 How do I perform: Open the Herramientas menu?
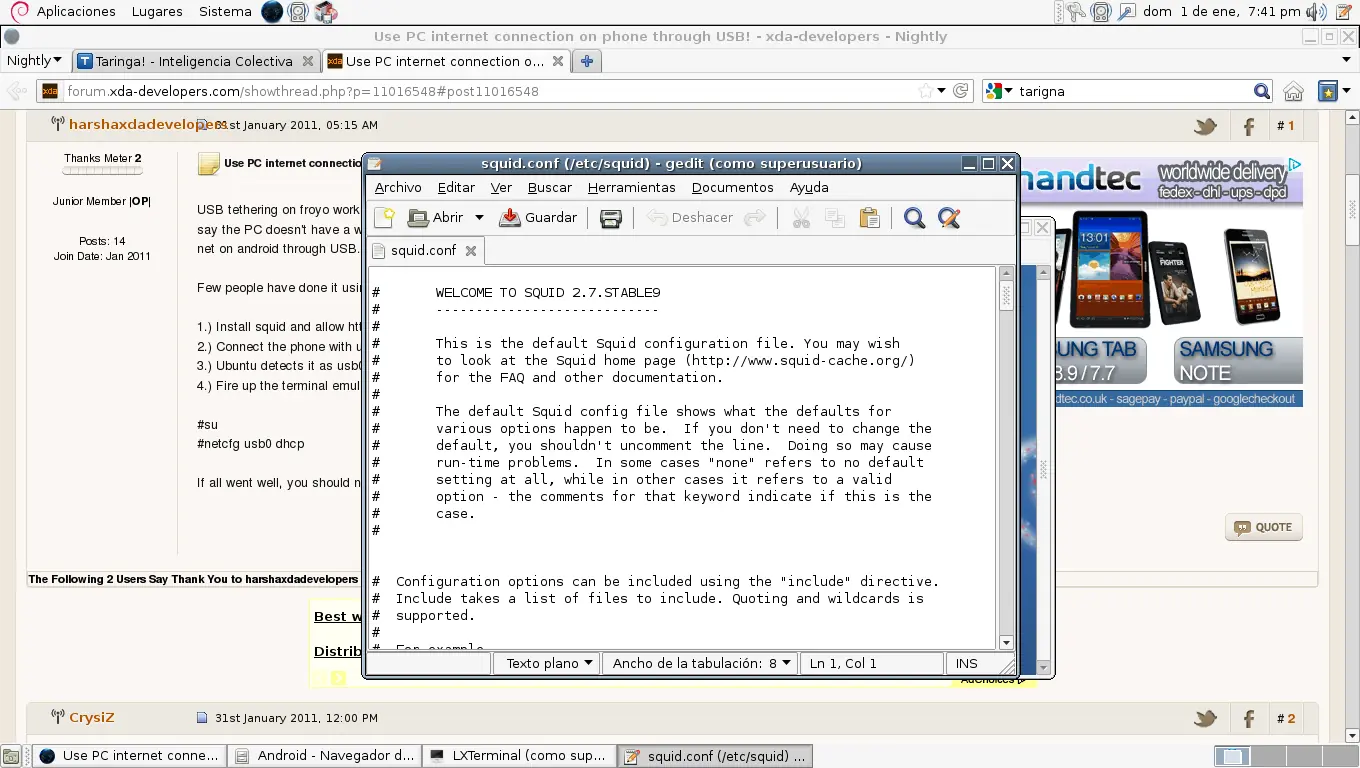tap(632, 187)
